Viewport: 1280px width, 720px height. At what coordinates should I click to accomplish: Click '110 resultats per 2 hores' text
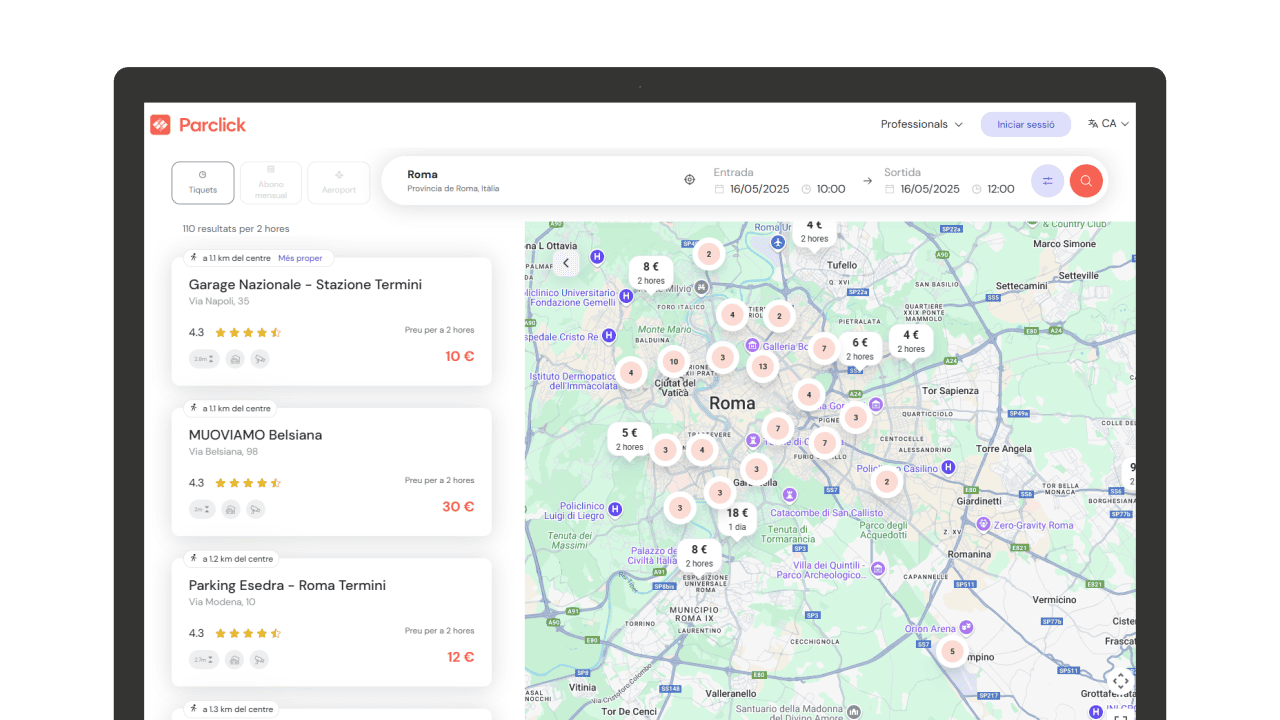236,229
